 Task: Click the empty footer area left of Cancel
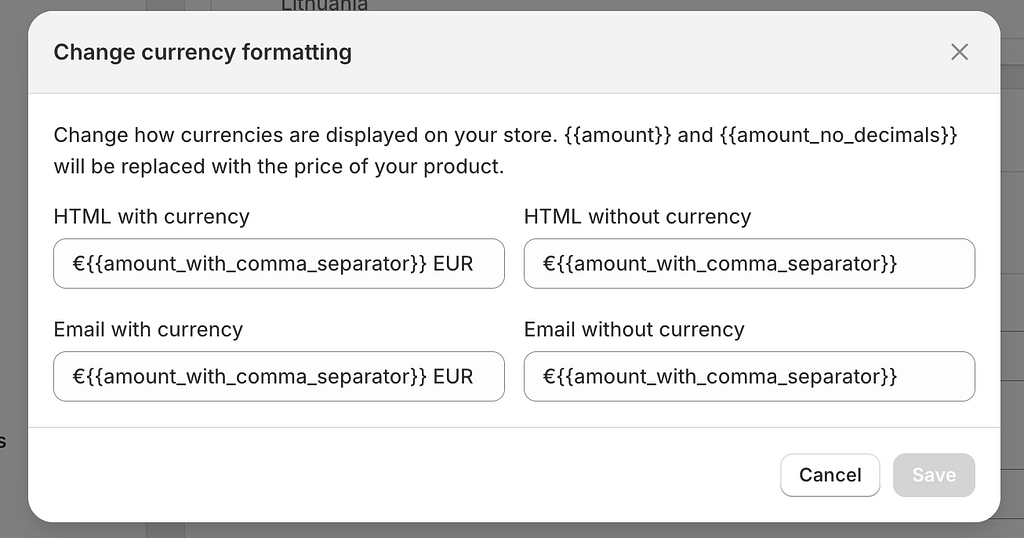coord(400,475)
